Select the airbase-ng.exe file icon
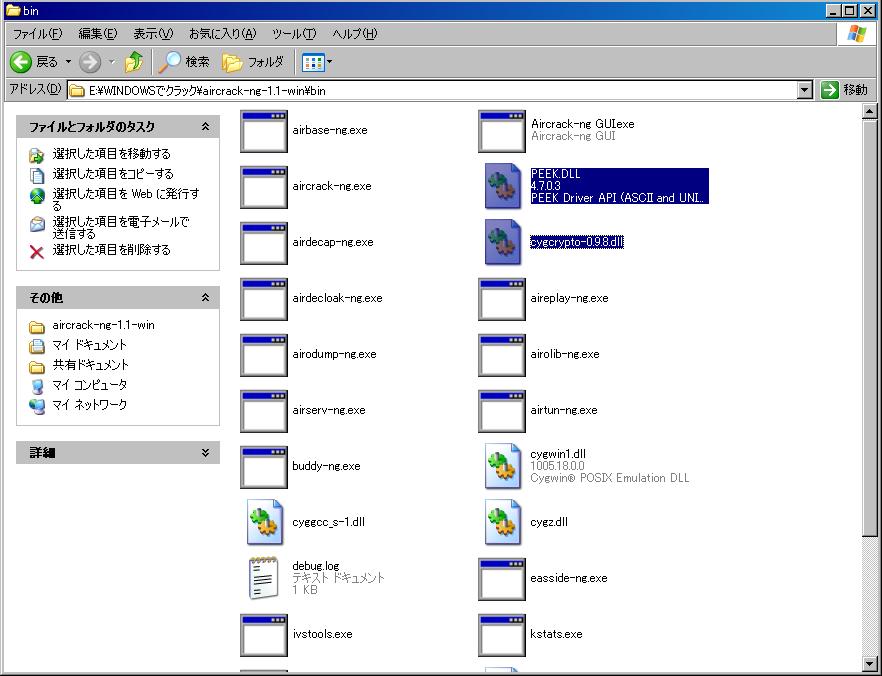 (264, 131)
